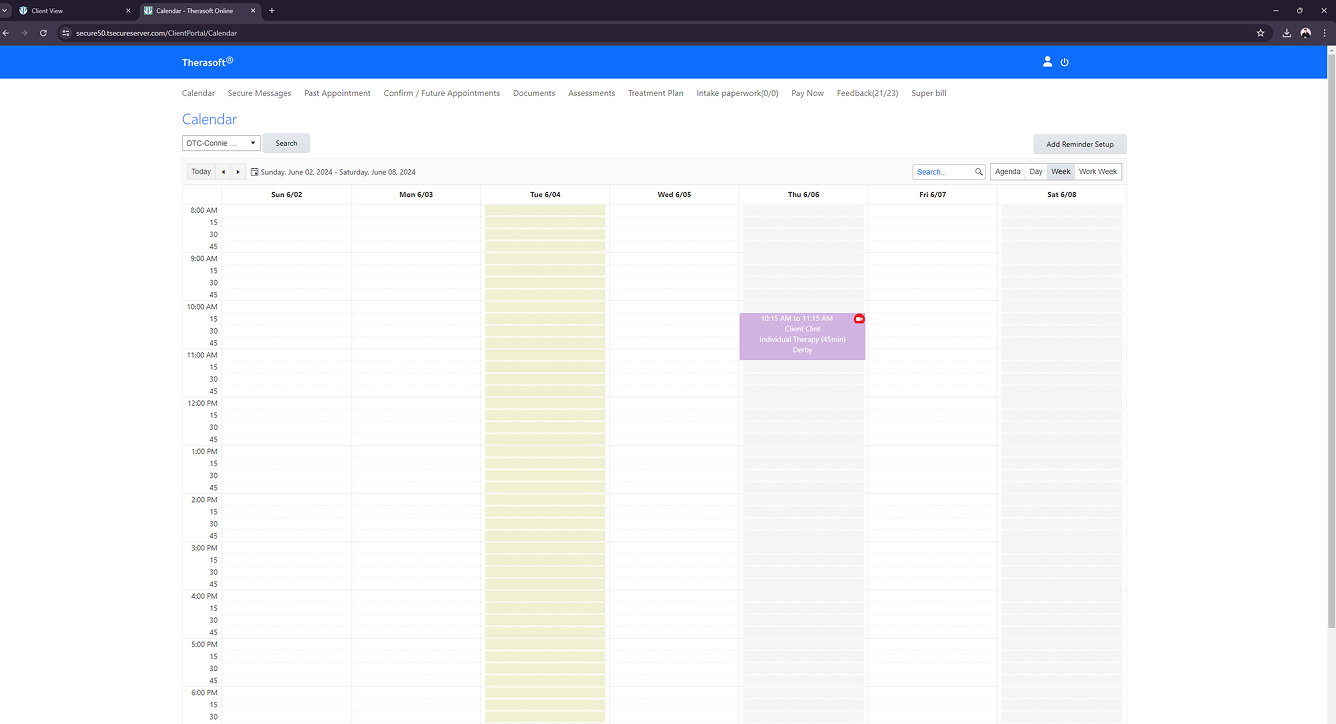Open Calendar nav menu item
The height and width of the screenshot is (724, 1336).
click(x=198, y=93)
